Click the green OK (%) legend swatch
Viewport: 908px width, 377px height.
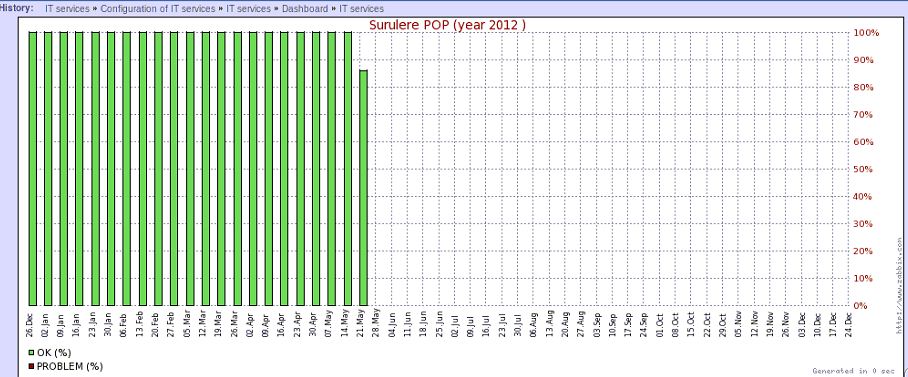[x=31, y=352]
